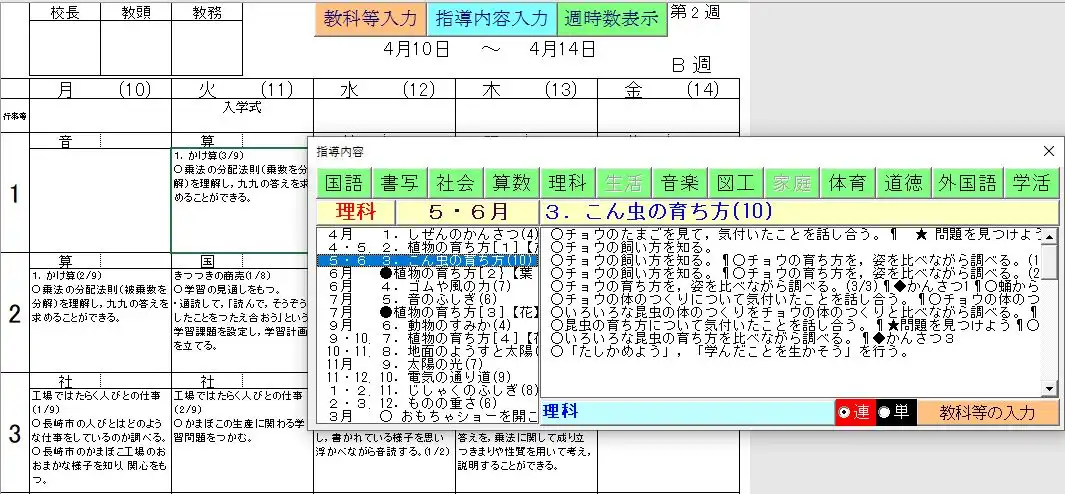1065x494 pixels.
Task: Select unit 5. 音のふしぎ(6)
Action: 428,300
